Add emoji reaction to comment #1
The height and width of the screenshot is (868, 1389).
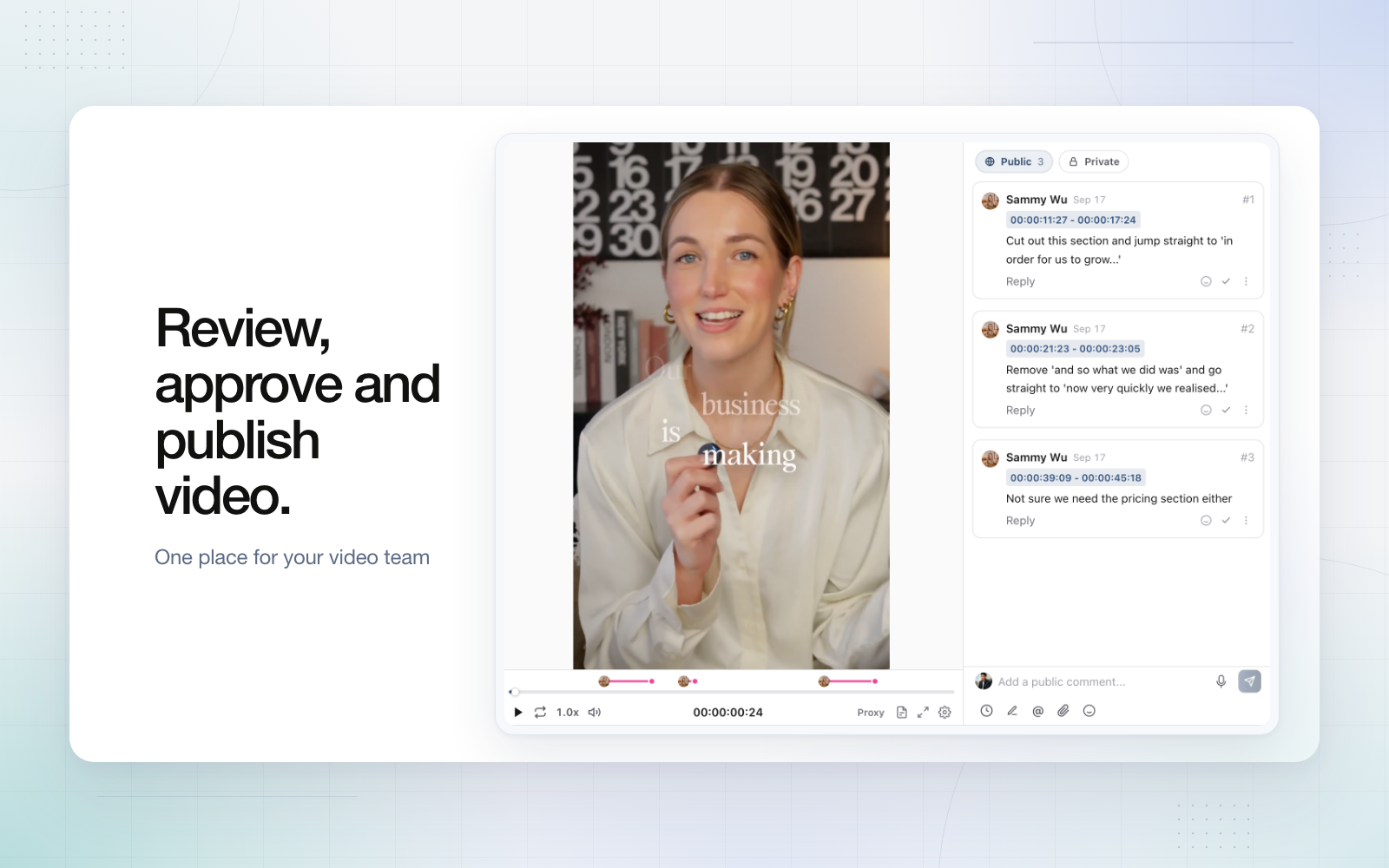pos(1206,281)
